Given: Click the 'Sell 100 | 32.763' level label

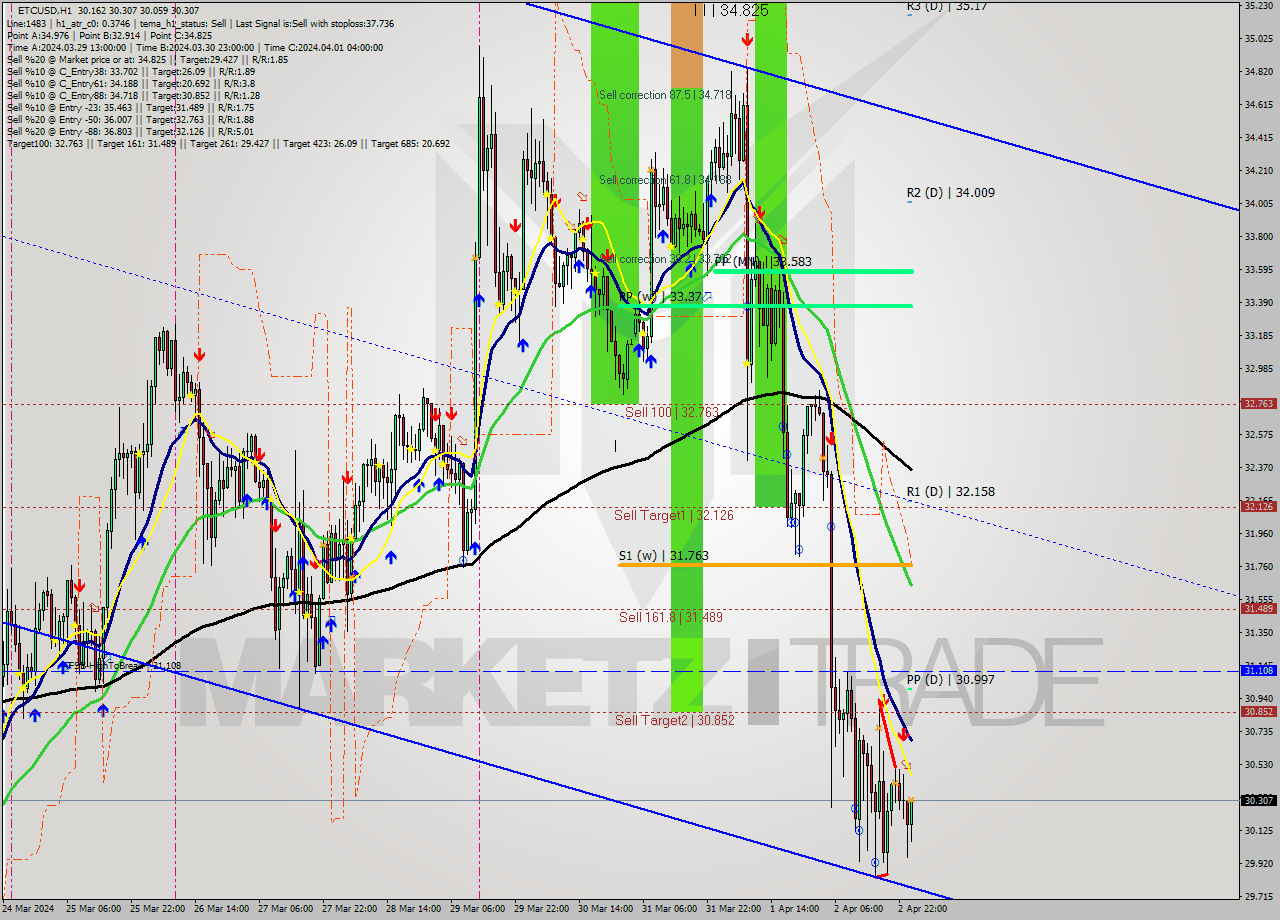Looking at the screenshot, I should (x=672, y=412).
